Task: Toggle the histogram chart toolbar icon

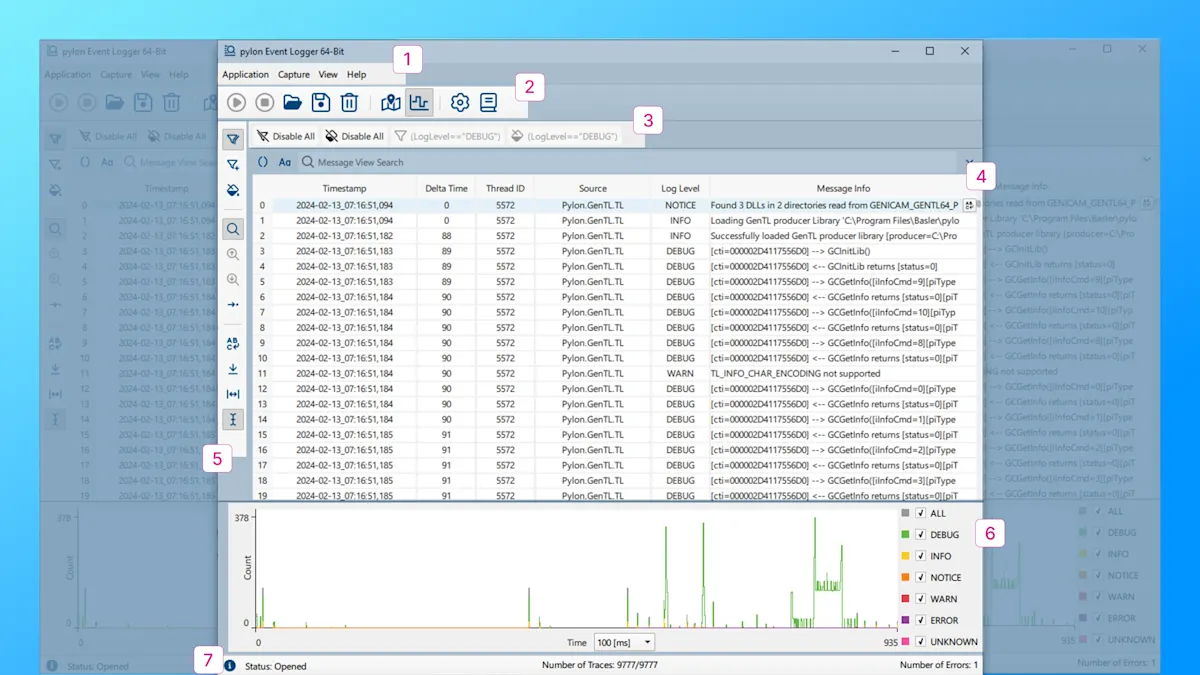Action: pos(419,102)
